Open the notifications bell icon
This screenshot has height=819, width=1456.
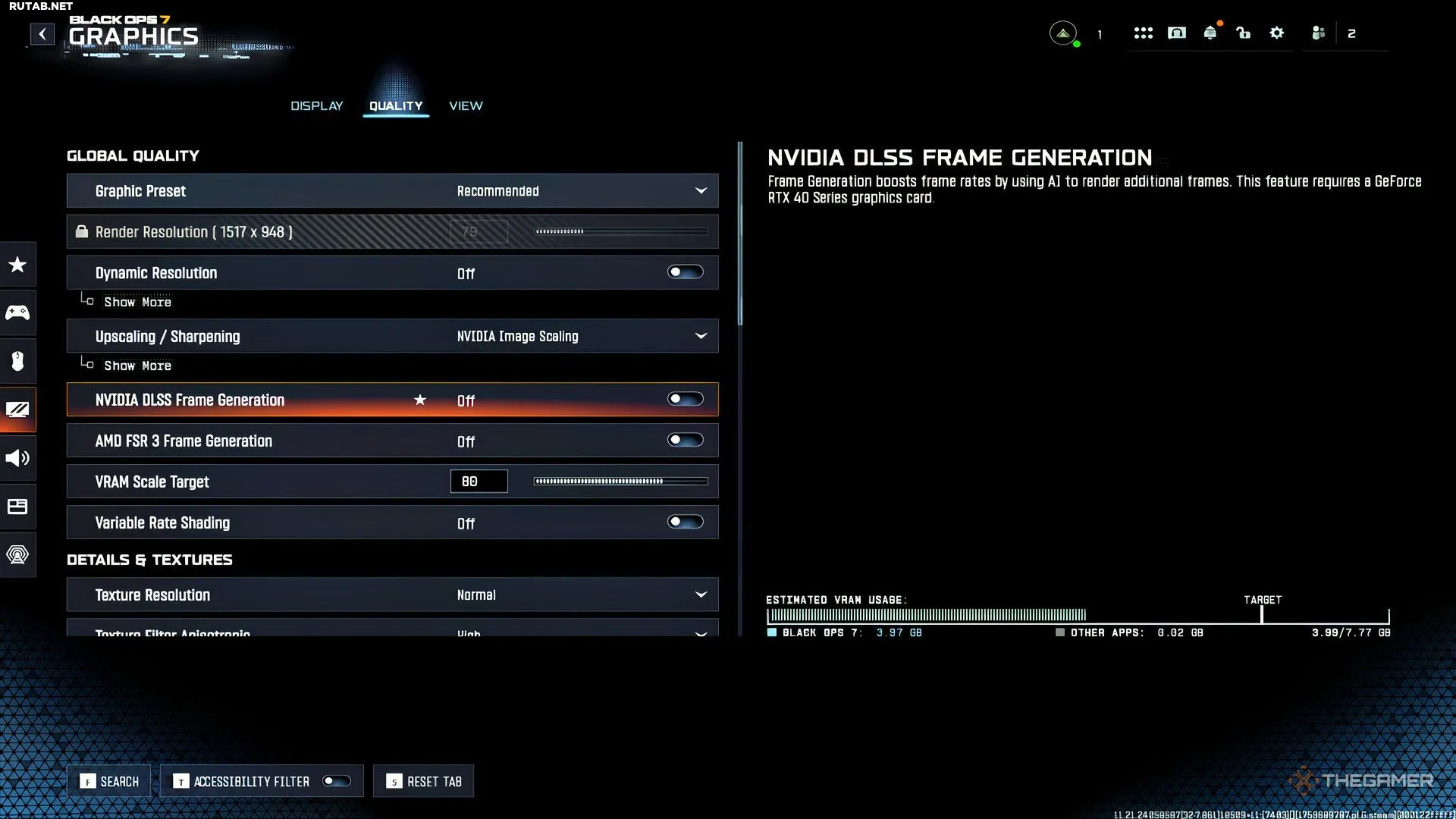click(x=1210, y=33)
